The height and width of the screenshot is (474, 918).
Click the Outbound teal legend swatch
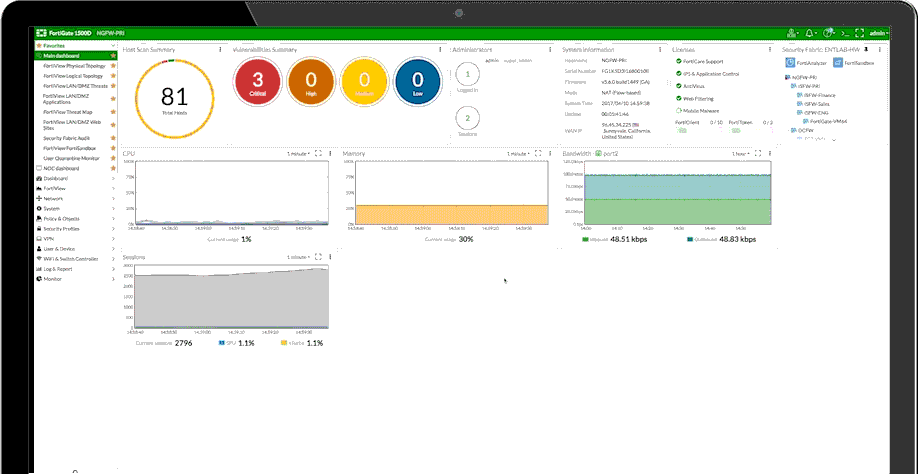click(x=690, y=239)
